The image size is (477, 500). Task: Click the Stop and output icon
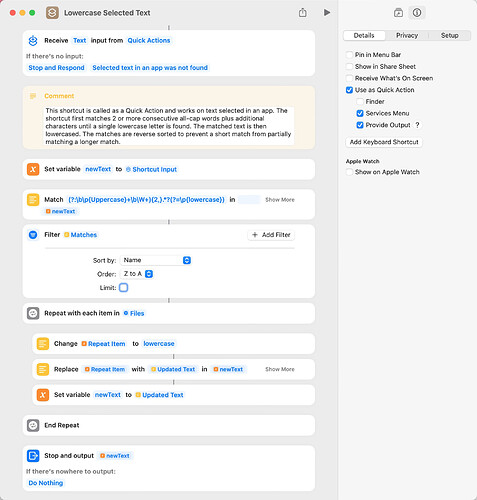coord(33,456)
